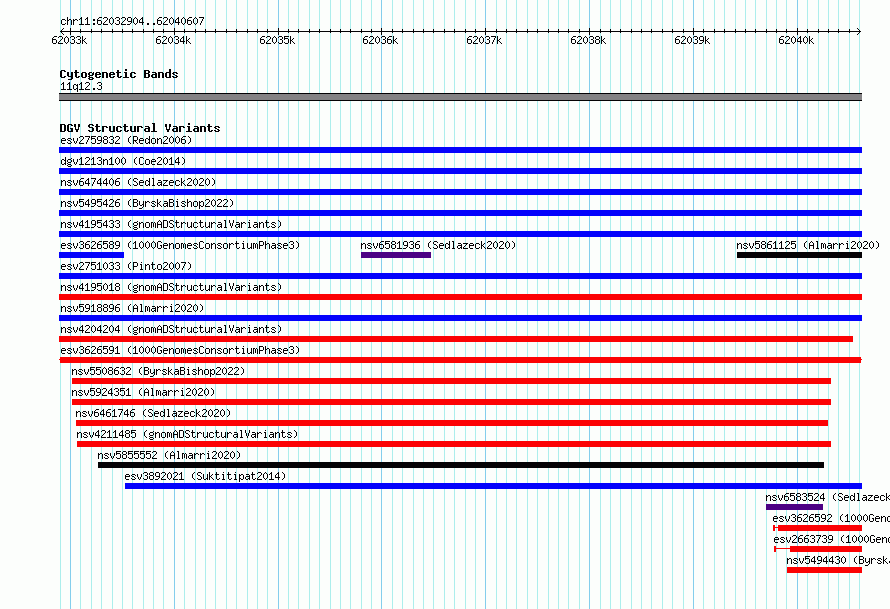Open the nsv6474406 (Sedlazeck2020) variant
The width and height of the screenshot is (890, 609).
(138, 182)
